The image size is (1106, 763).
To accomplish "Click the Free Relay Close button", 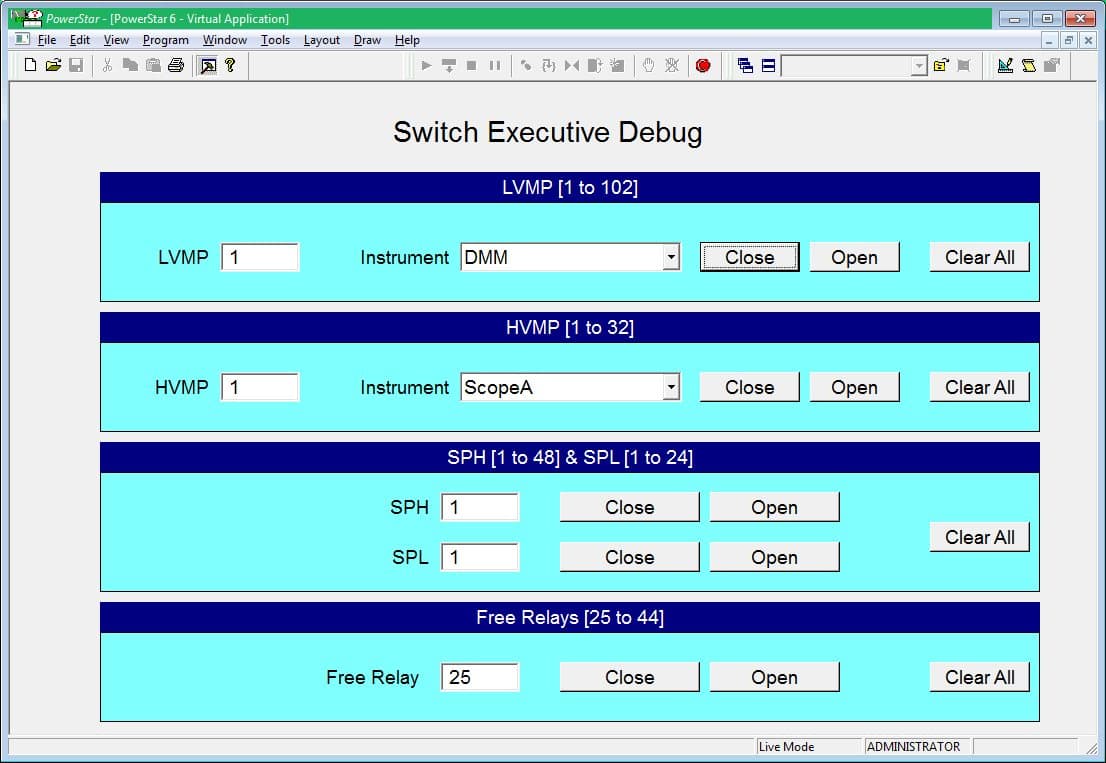I will click(x=629, y=677).
